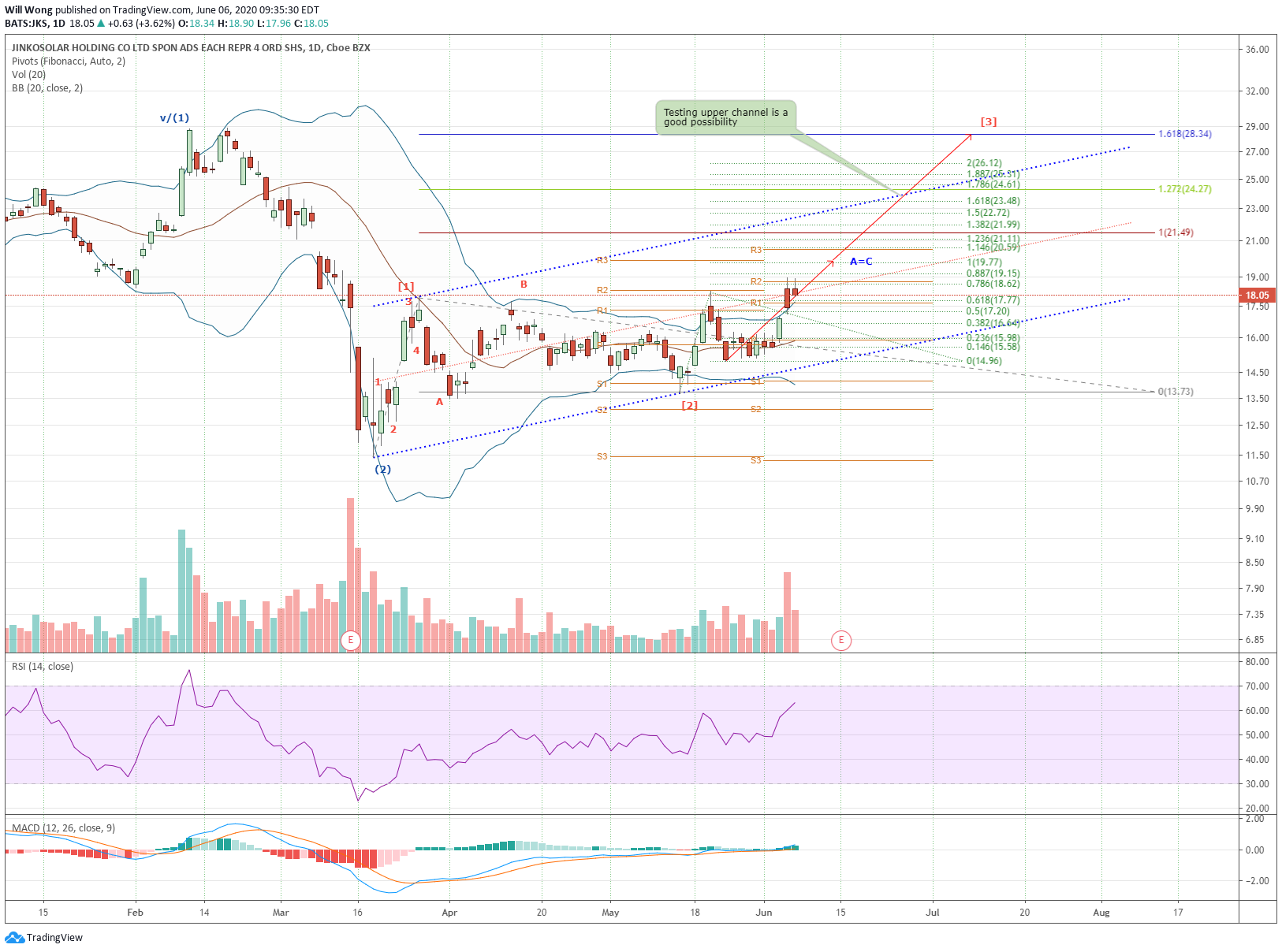Select the Vol (20) indicator label
1282x952 pixels.
(28, 74)
